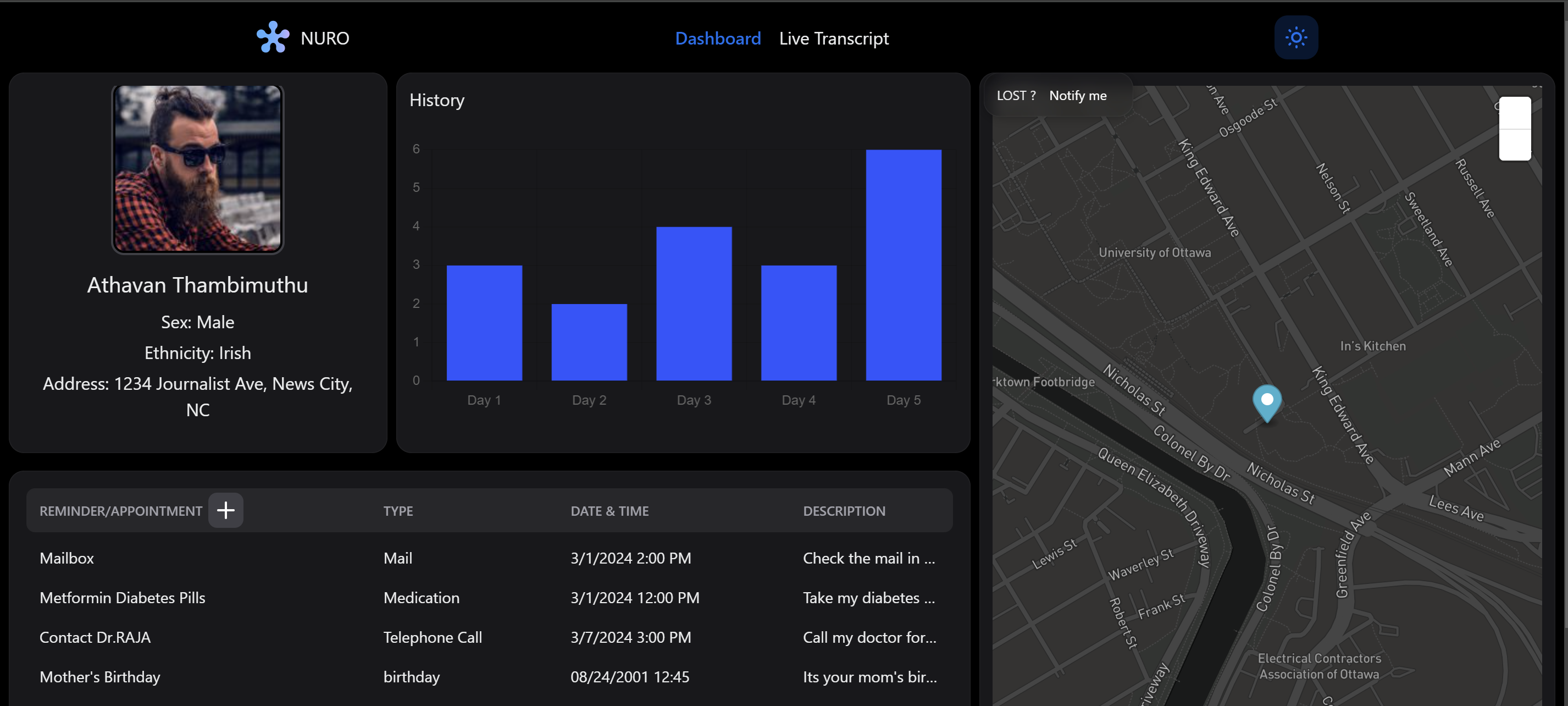Click the plus icon to add reminder
Screen dimensions: 1568x706
point(226,510)
